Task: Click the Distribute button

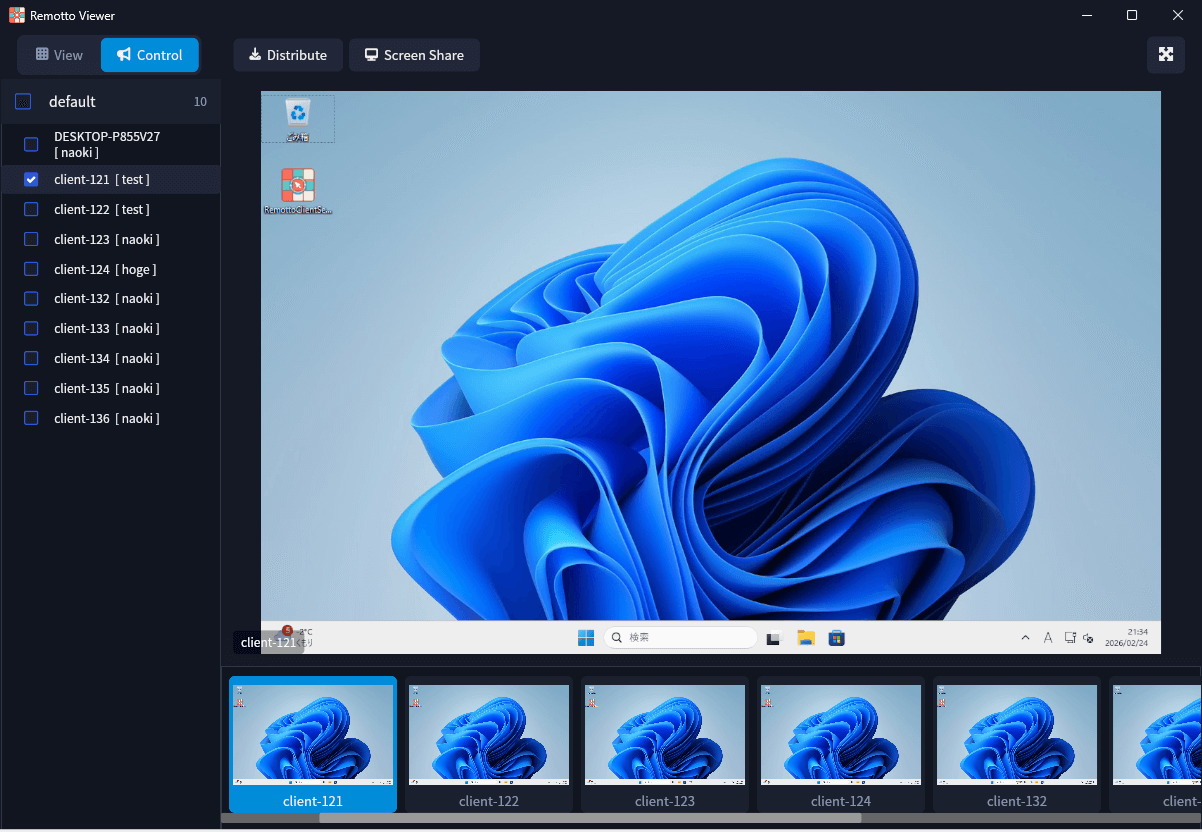Action: coord(288,55)
